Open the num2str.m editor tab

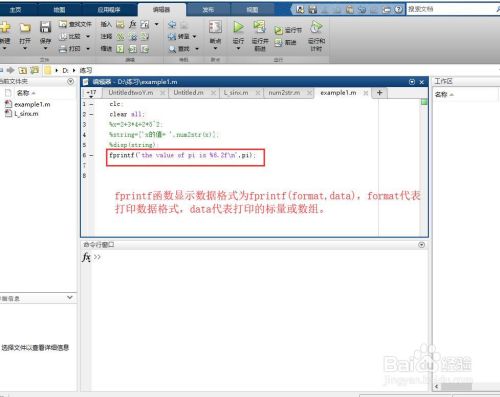[284, 93]
